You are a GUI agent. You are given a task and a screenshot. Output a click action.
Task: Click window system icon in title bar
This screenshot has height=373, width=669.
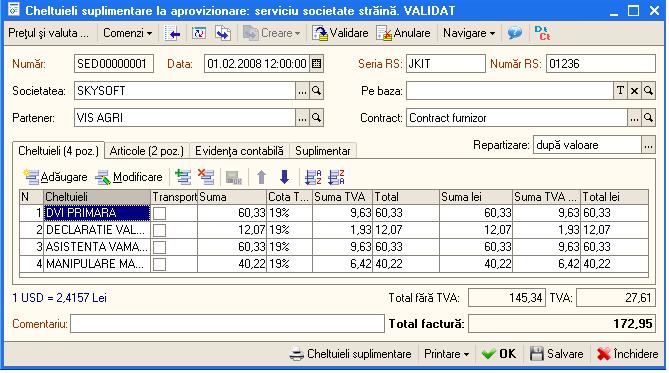click(13, 9)
